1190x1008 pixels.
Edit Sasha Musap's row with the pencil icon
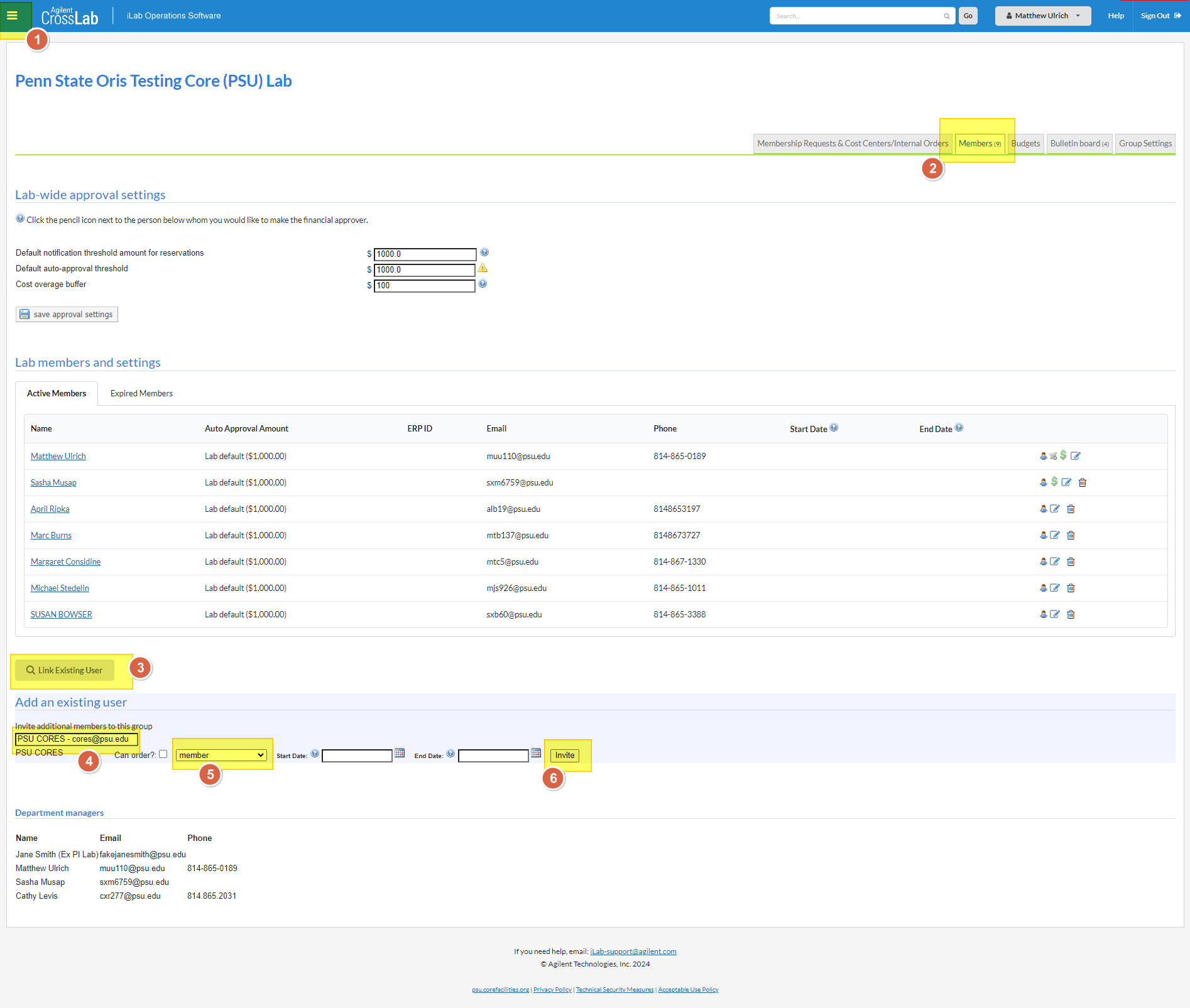point(1066,482)
